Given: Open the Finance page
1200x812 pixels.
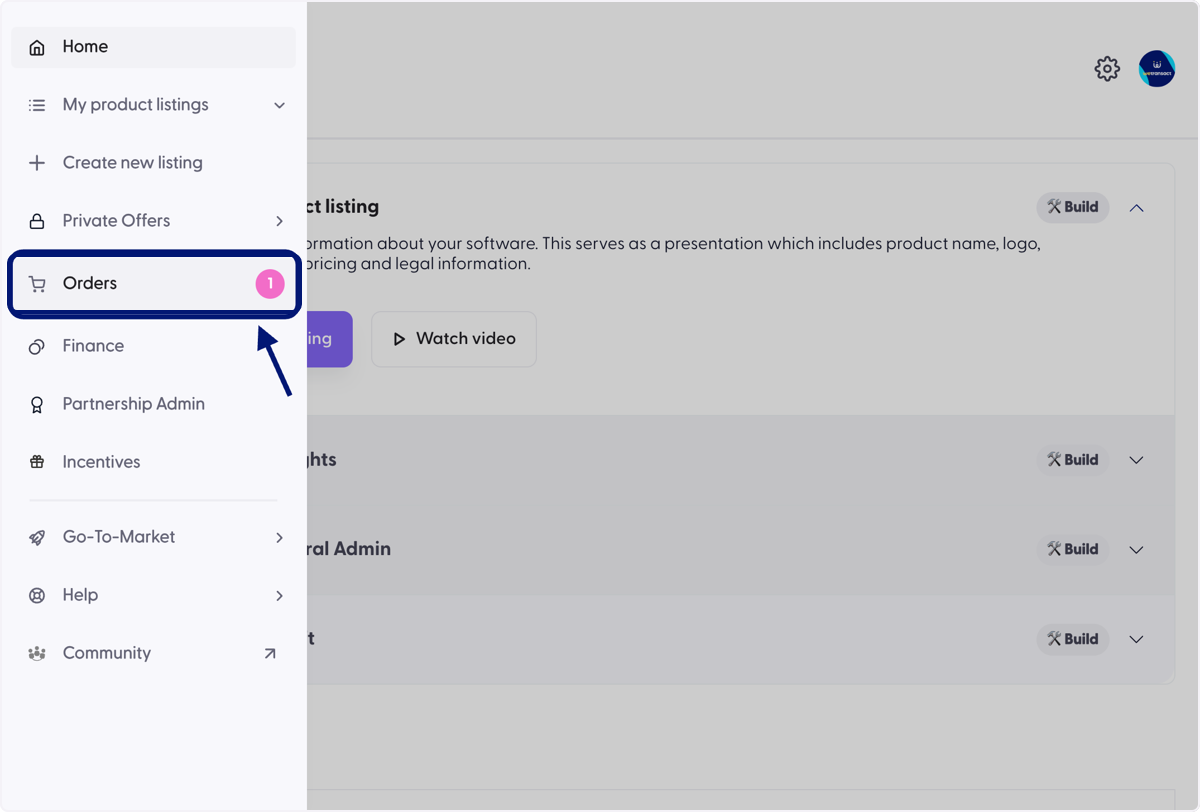Looking at the screenshot, I should point(153,346).
